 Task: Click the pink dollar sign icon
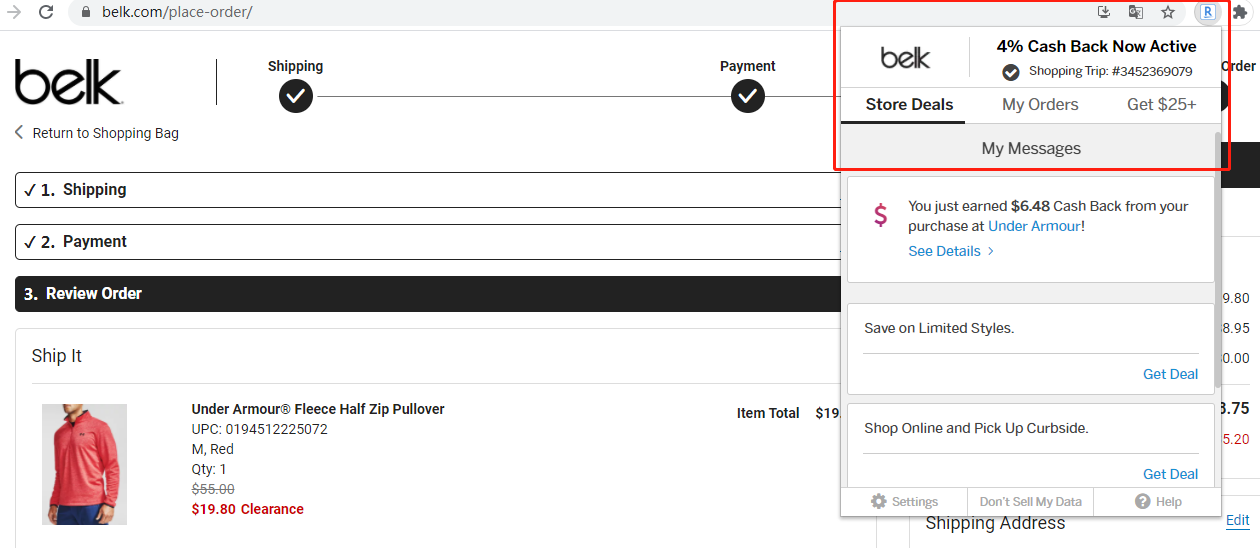tap(881, 215)
